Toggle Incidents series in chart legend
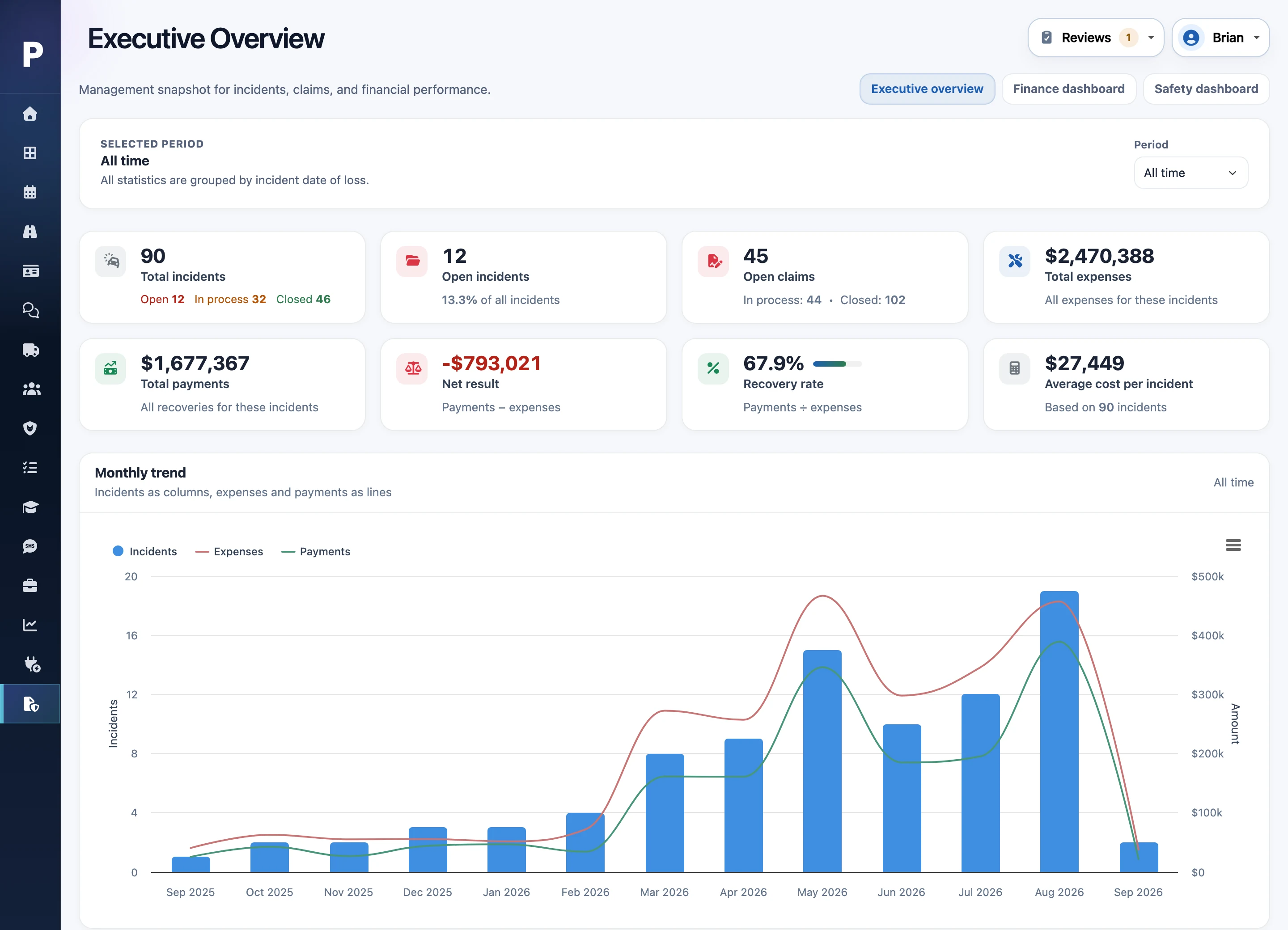This screenshot has height=930, width=1288. pos(145,551)
